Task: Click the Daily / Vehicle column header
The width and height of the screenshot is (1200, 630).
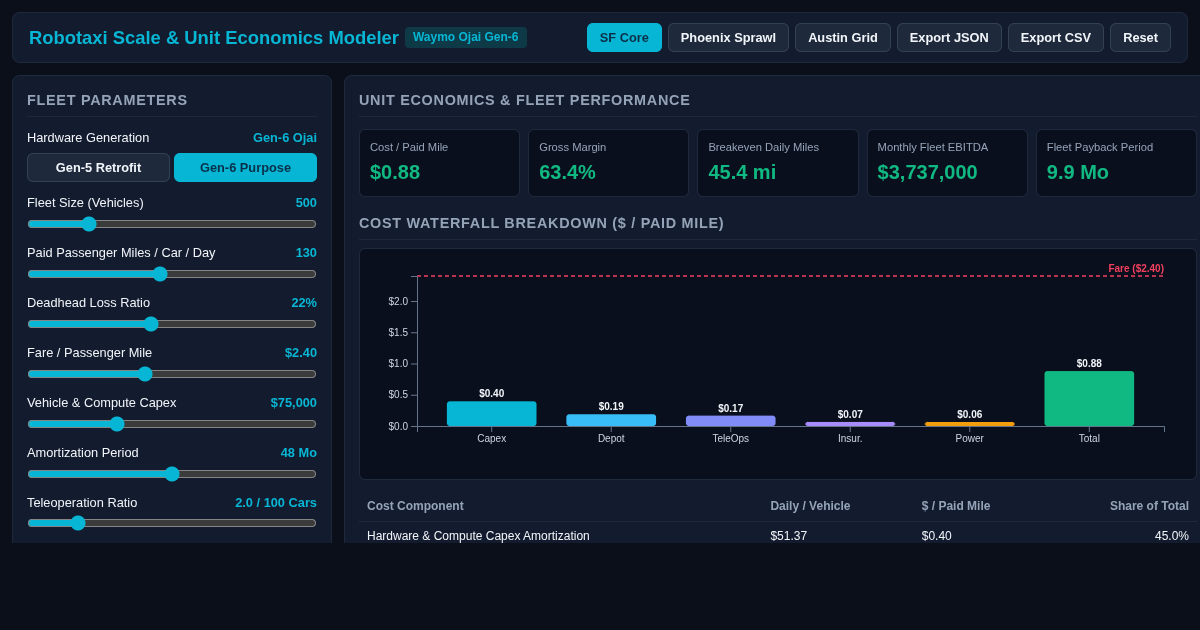Action: click(810, 506)
